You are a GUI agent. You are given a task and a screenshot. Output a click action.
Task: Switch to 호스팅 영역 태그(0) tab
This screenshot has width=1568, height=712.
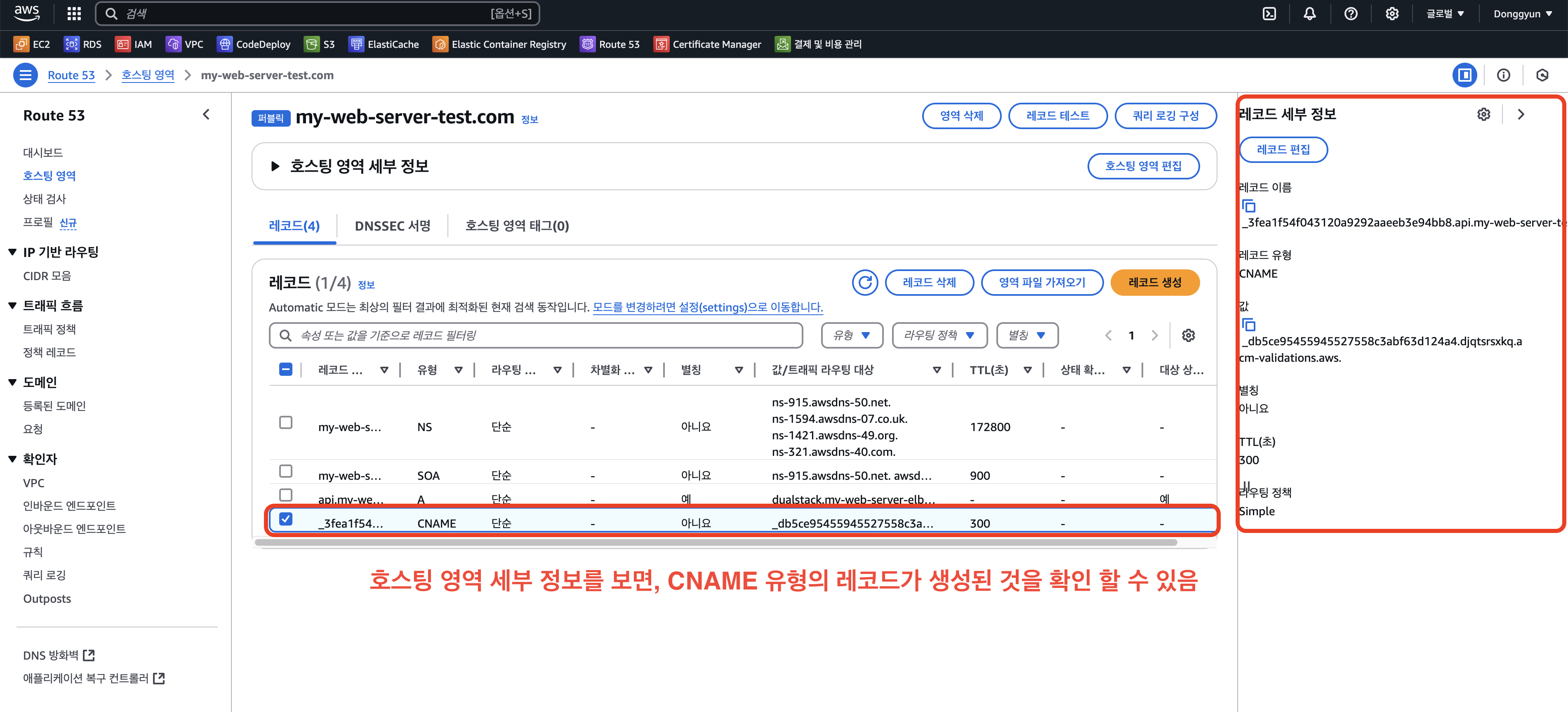tap(517, 226)
